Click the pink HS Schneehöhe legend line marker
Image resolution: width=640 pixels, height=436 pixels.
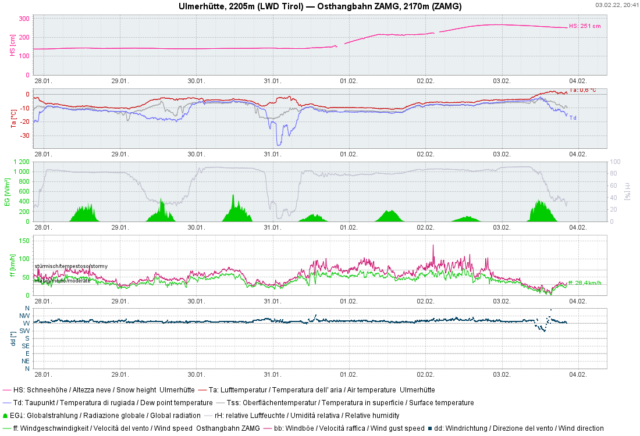coord(7,390)
